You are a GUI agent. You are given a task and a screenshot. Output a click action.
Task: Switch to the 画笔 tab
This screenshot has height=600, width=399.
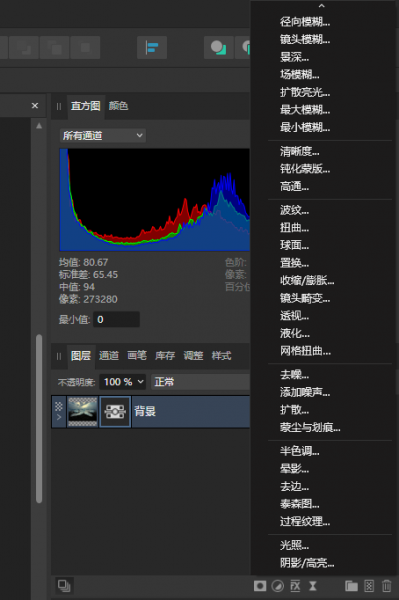click(x=137, y=356)
